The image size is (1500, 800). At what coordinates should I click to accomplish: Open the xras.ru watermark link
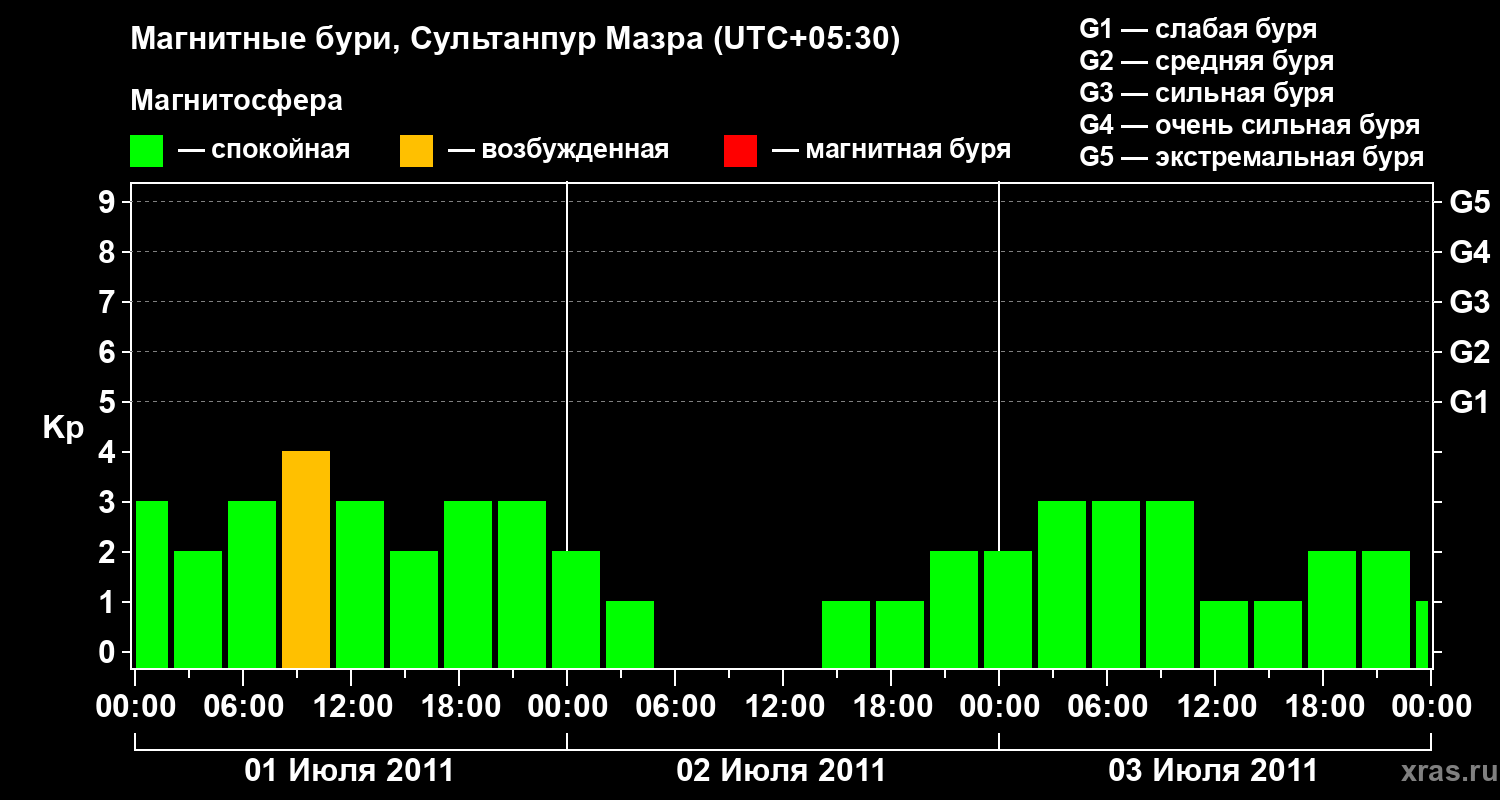(x=1443, y=772)
